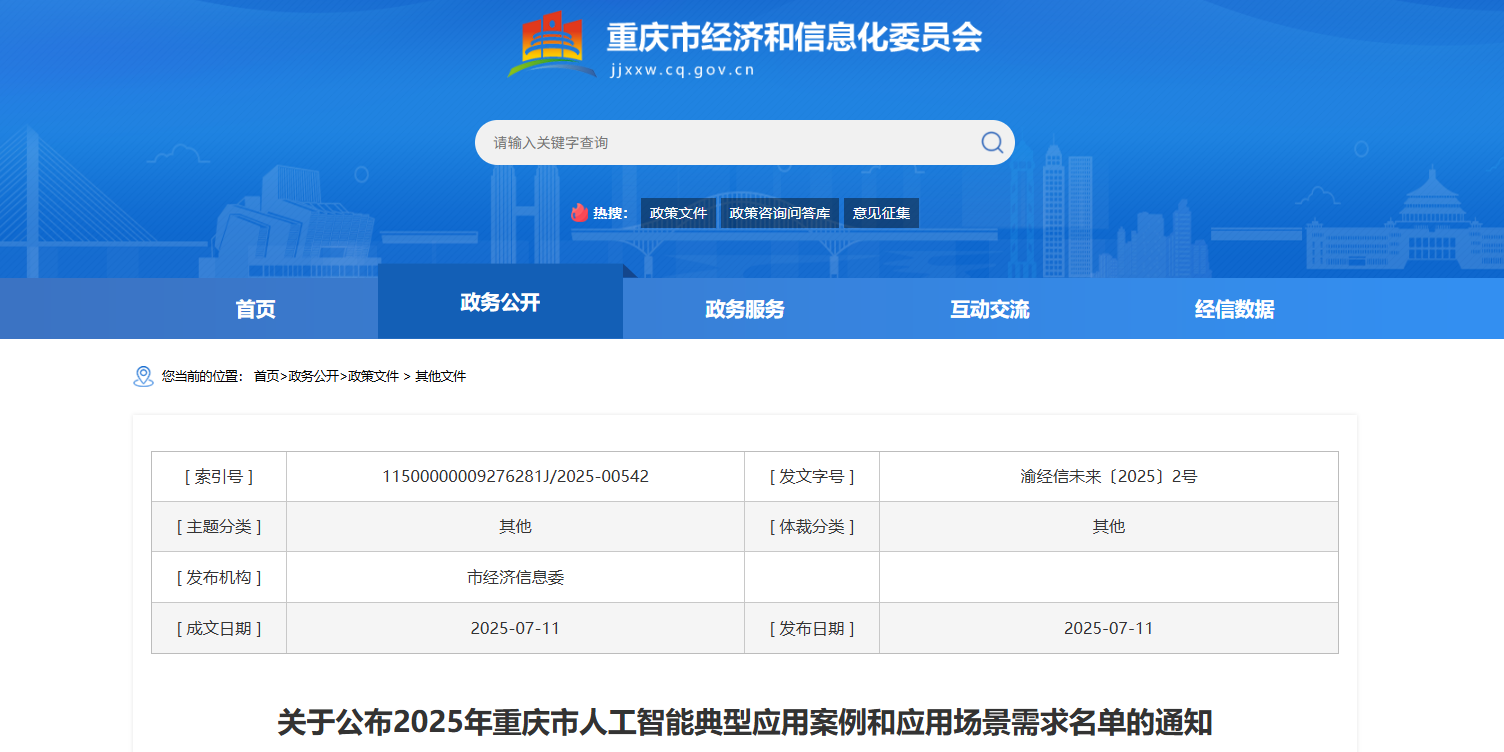
Task: Open the 互动交流 navigation tab
Action: click(x=990, y=309)
